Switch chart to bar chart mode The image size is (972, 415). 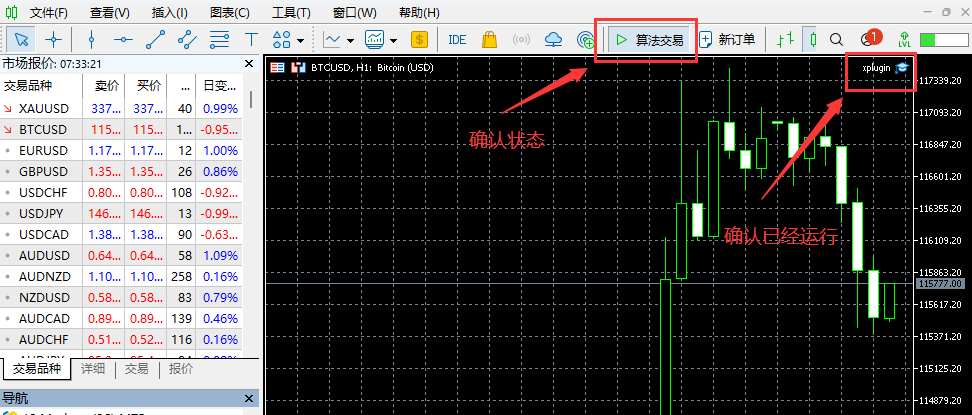786,40
